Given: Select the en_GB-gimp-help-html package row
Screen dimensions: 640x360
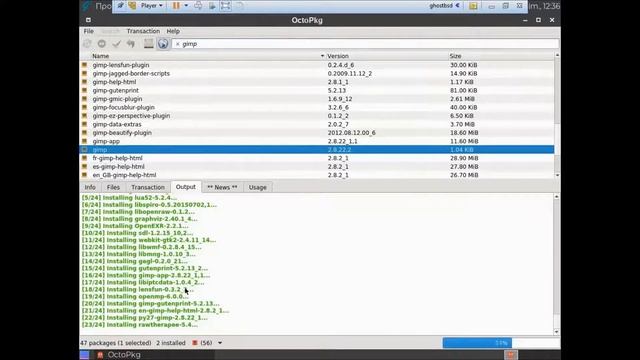Looking at the screenshot, I should [317, 175].
